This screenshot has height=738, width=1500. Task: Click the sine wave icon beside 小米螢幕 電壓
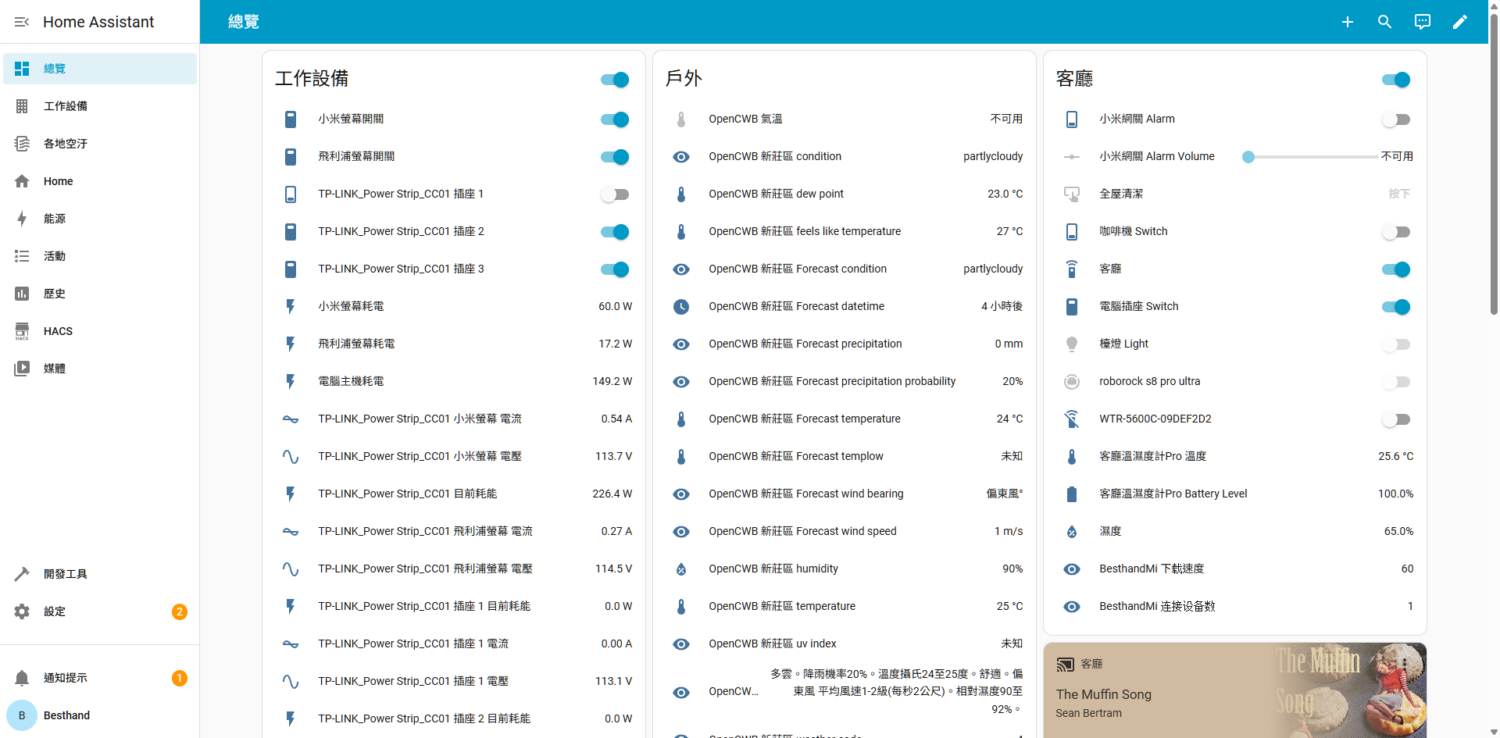290,456
